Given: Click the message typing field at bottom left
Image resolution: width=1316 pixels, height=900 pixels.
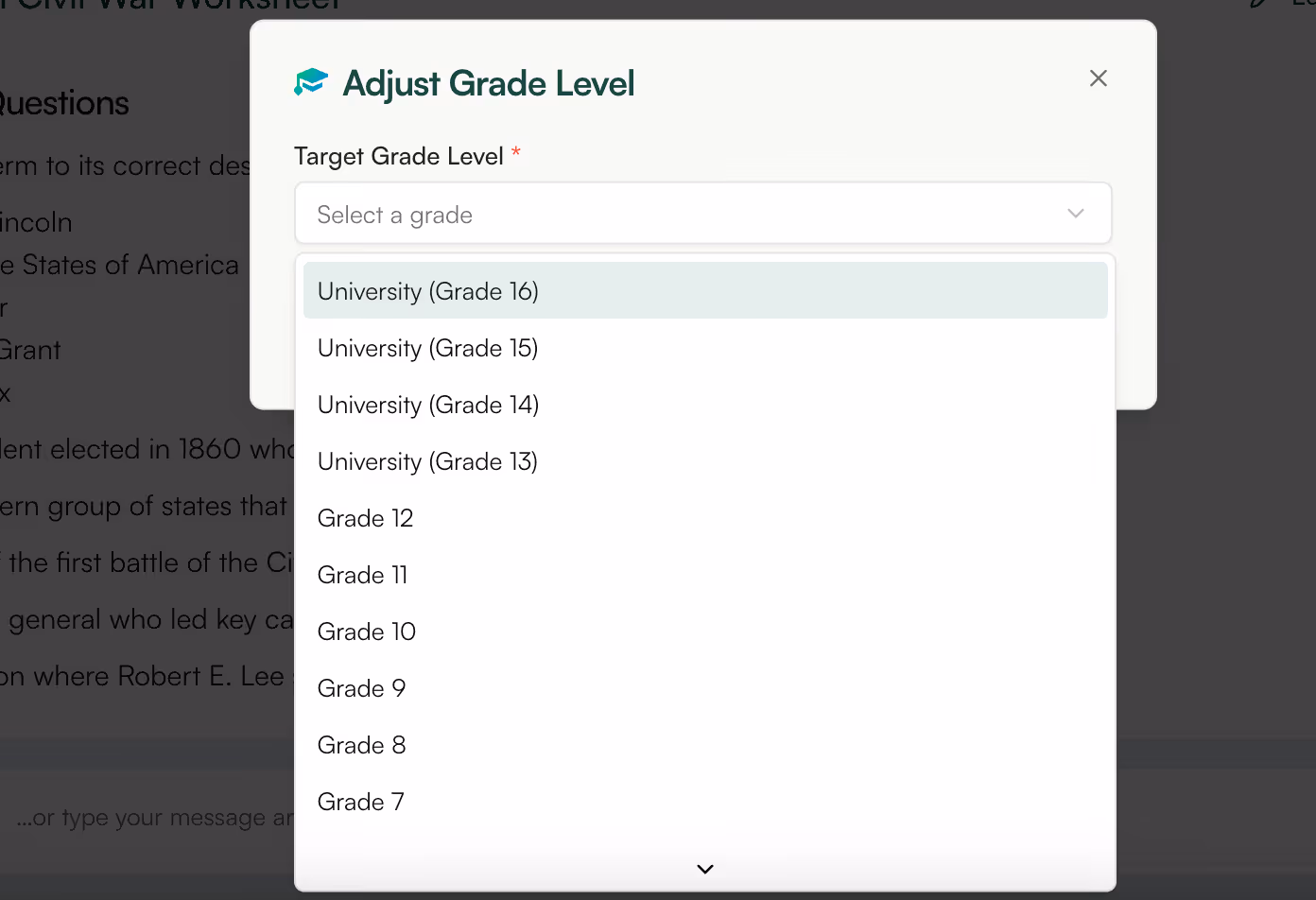Looking at the screenshot, I should (142, 817).
